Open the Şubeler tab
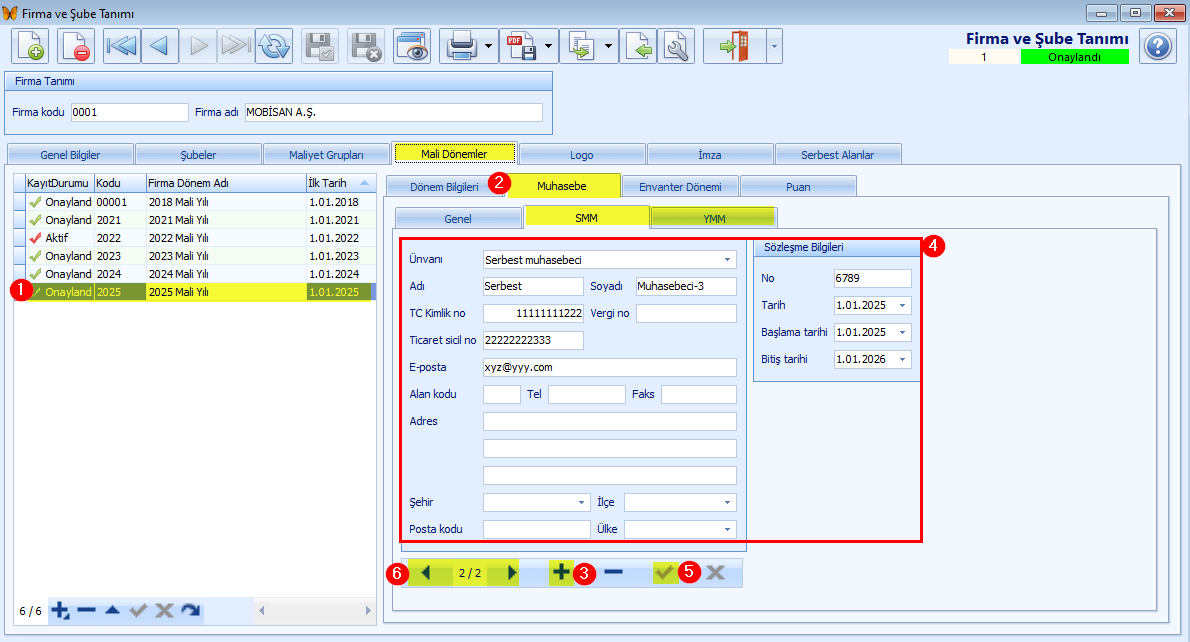Image resolution: width=1190 pixels, height=642 pixels. point(197,155)
